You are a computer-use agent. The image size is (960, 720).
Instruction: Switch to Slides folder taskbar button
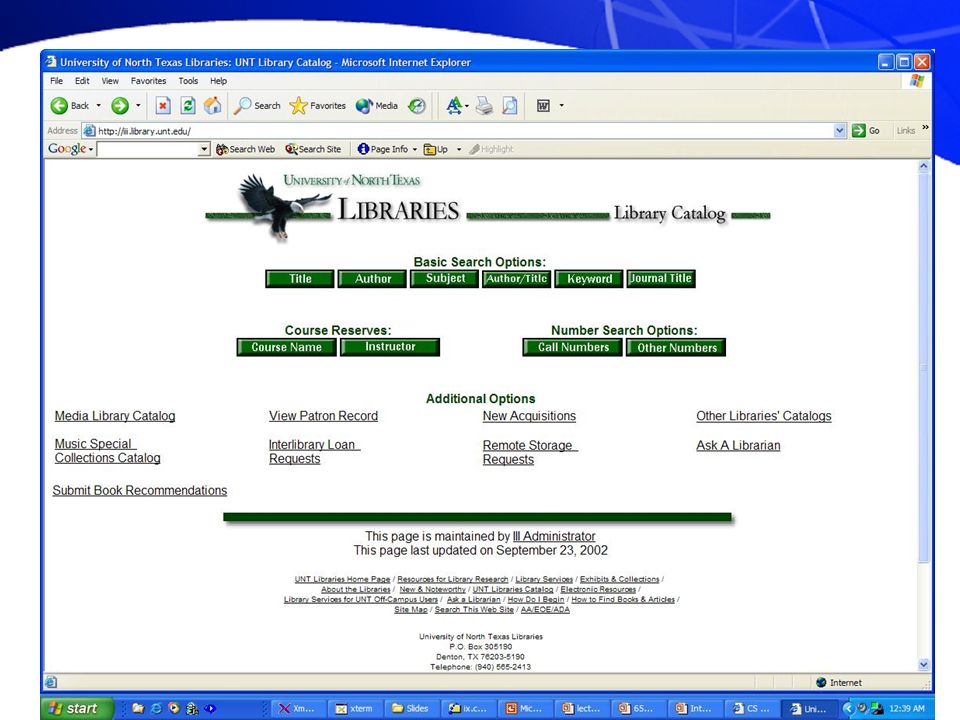click(411, 708)
